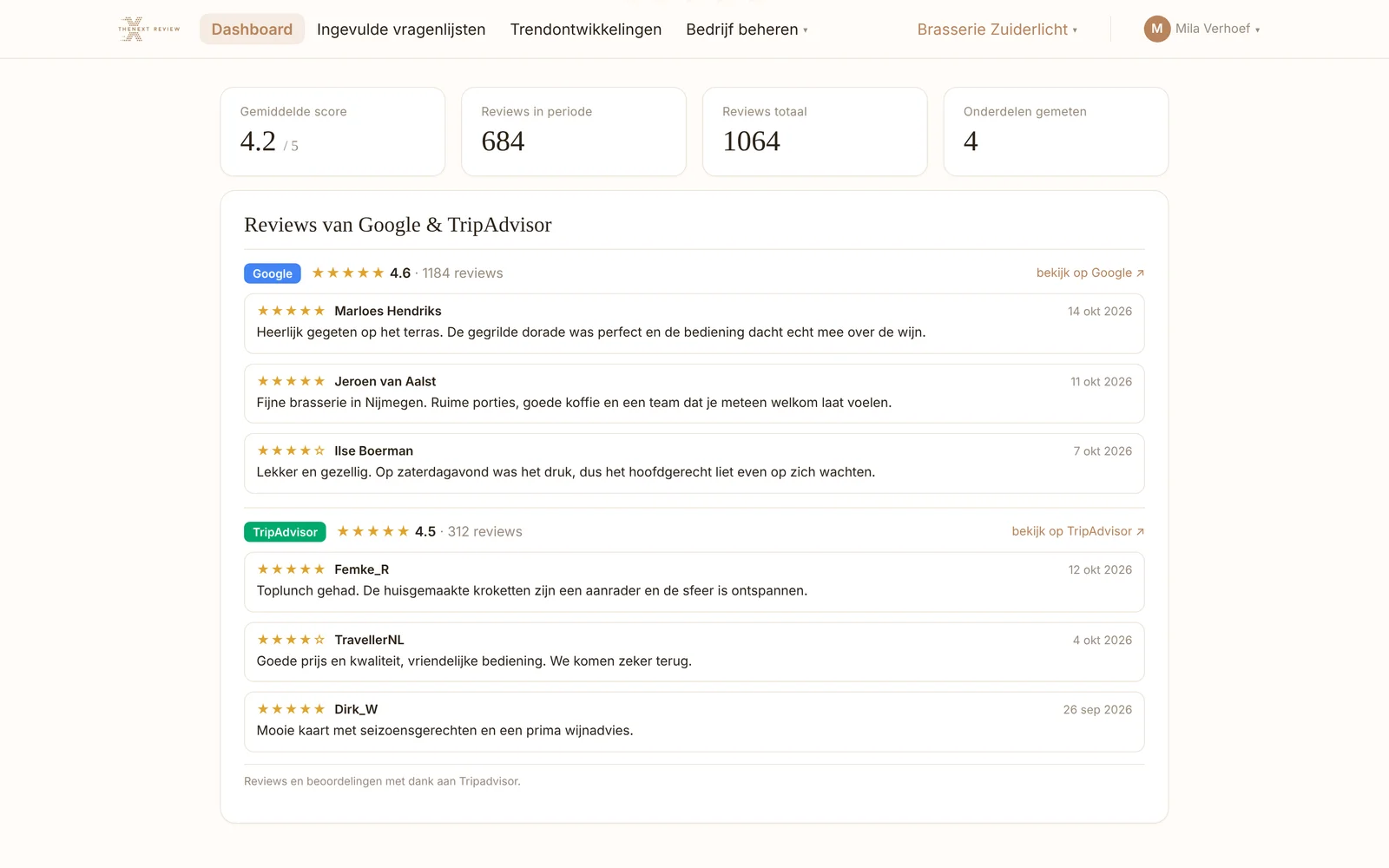Open Ingevulde vragenlijsten
The height and width of the screenshot is (868, 1389).
tap(401, 29)
